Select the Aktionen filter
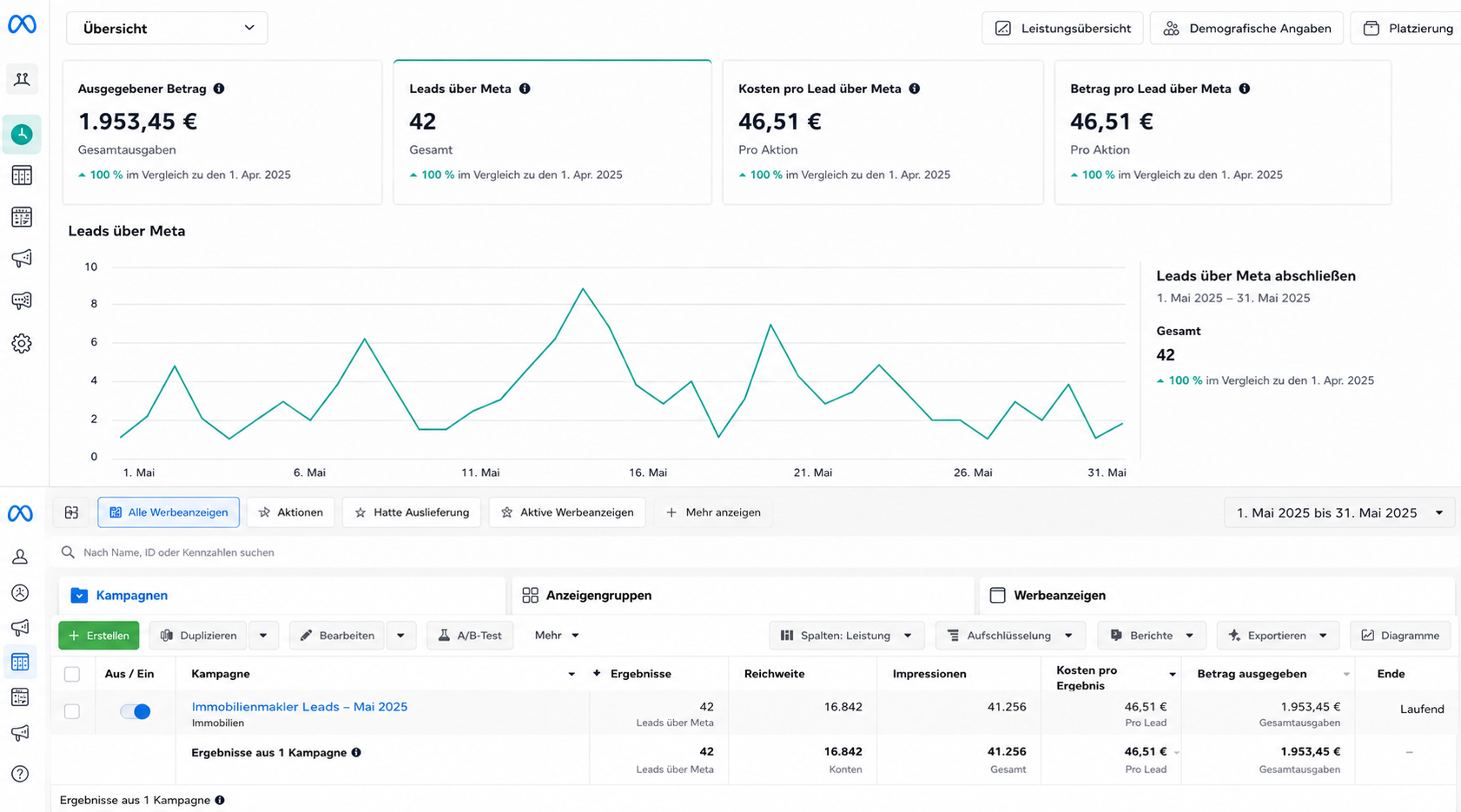 291,512
